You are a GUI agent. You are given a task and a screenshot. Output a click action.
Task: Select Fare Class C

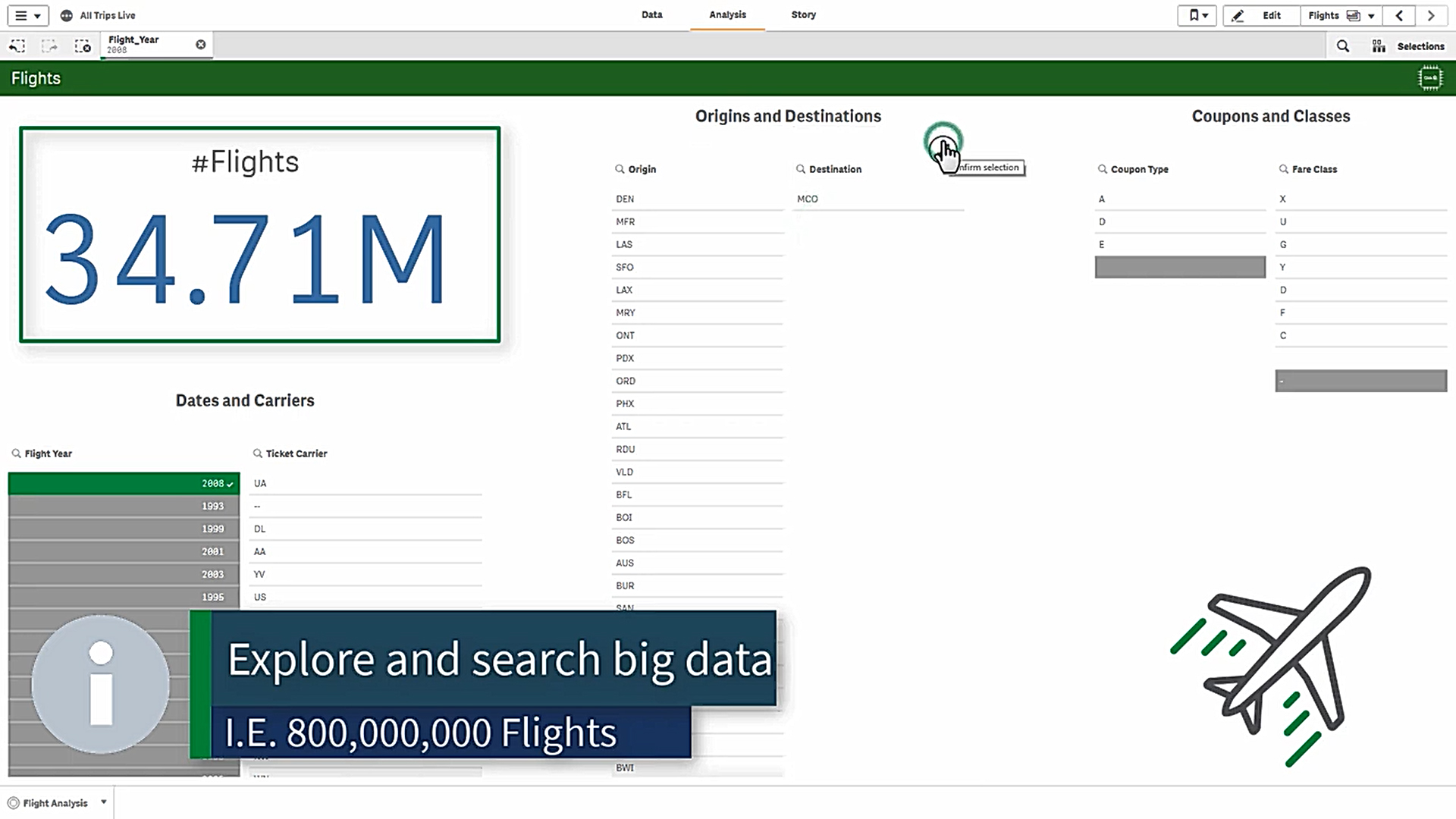click(x=1361, y=335)
